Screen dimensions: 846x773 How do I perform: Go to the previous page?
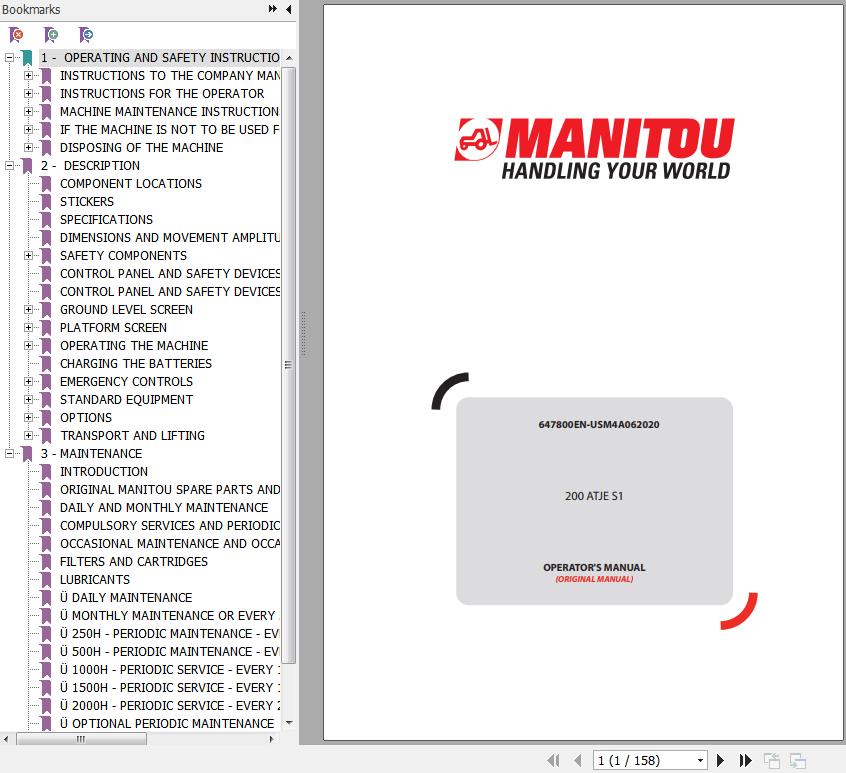578,760
